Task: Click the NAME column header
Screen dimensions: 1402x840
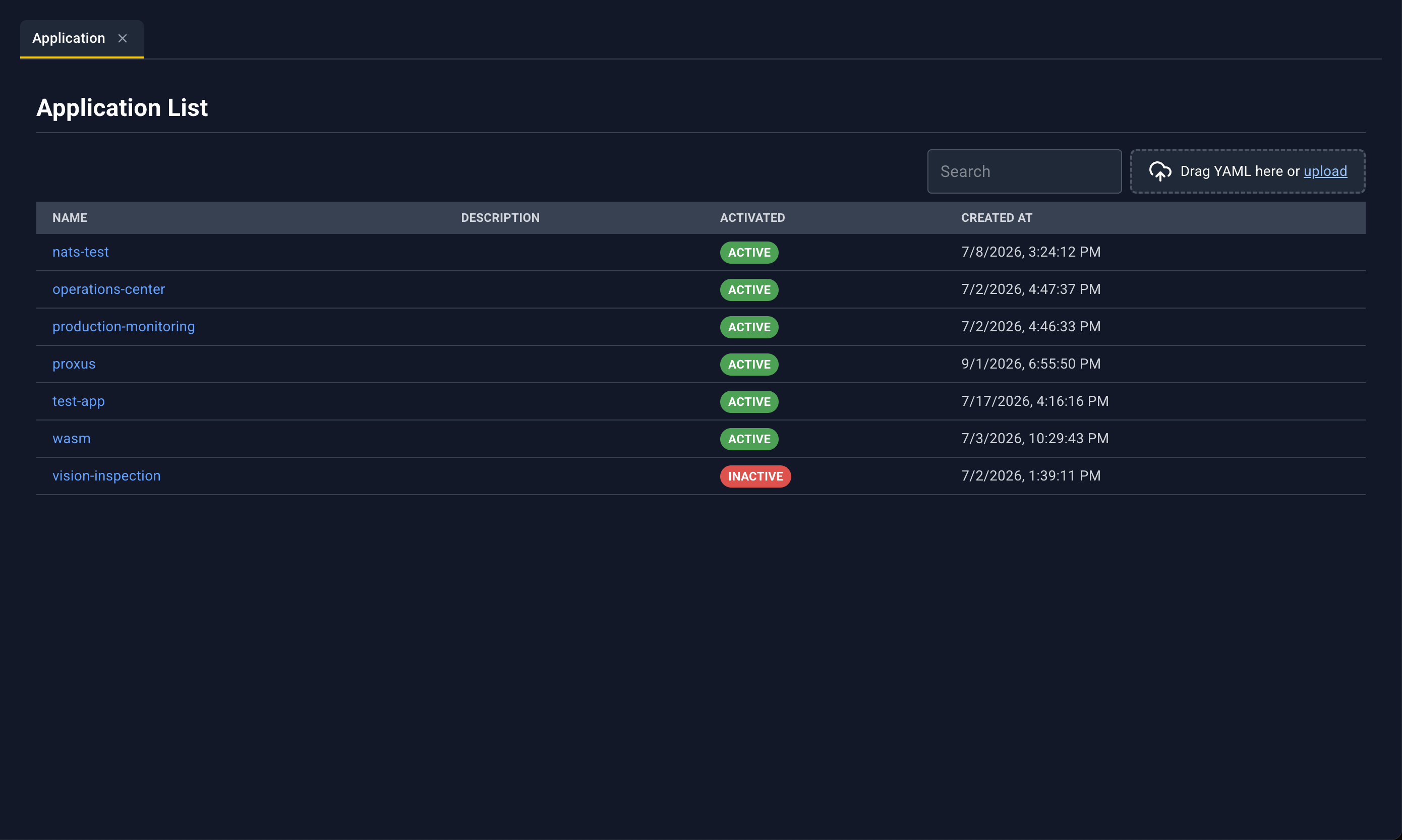Action: (70, 218)
